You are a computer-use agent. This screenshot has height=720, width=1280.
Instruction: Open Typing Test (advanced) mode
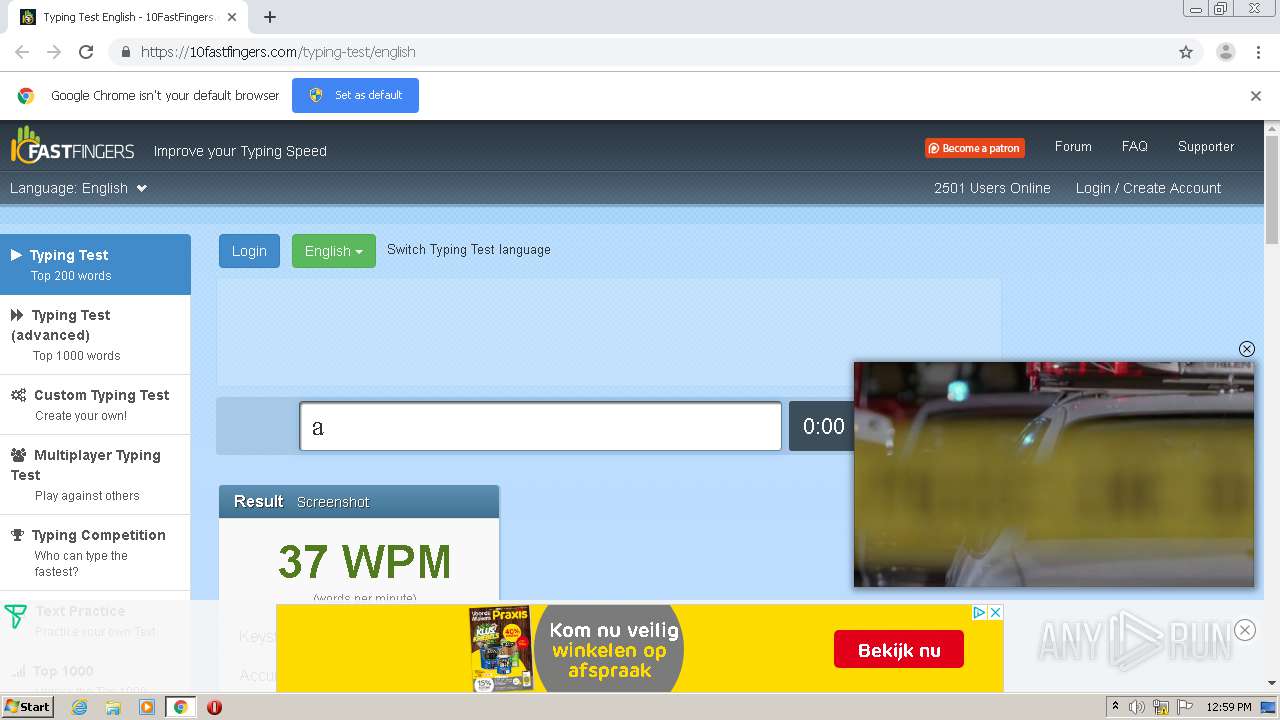[x=95, y=335]
